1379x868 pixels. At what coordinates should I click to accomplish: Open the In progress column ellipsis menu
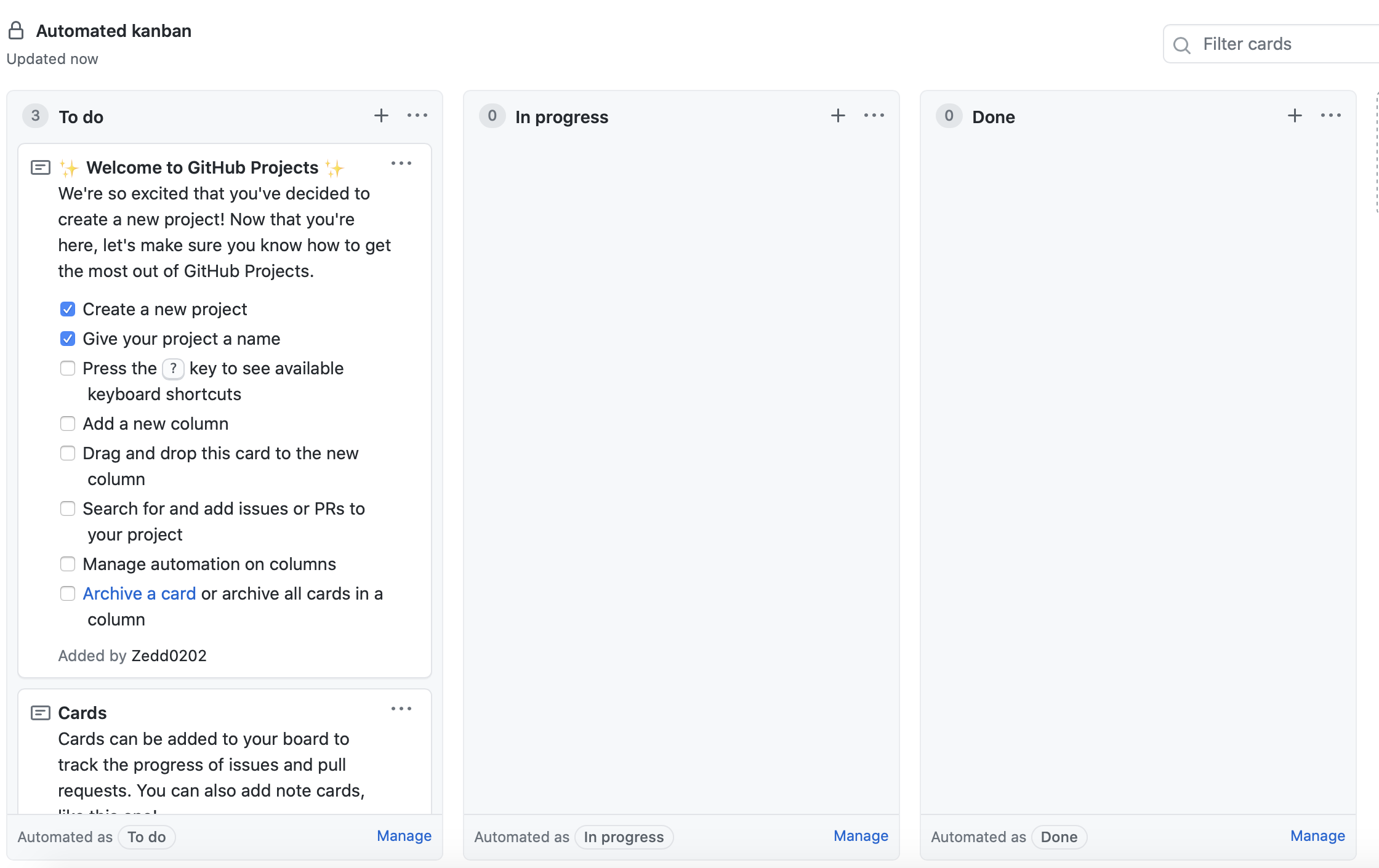pos(874,116)
